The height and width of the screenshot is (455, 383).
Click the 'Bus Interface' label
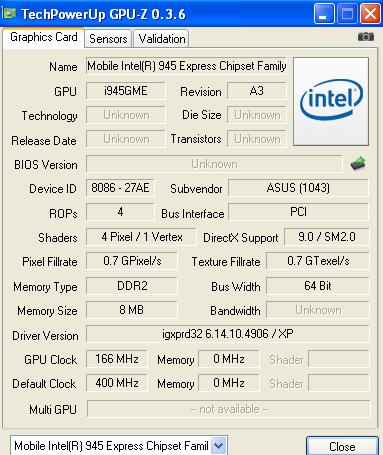coord(193,214)
